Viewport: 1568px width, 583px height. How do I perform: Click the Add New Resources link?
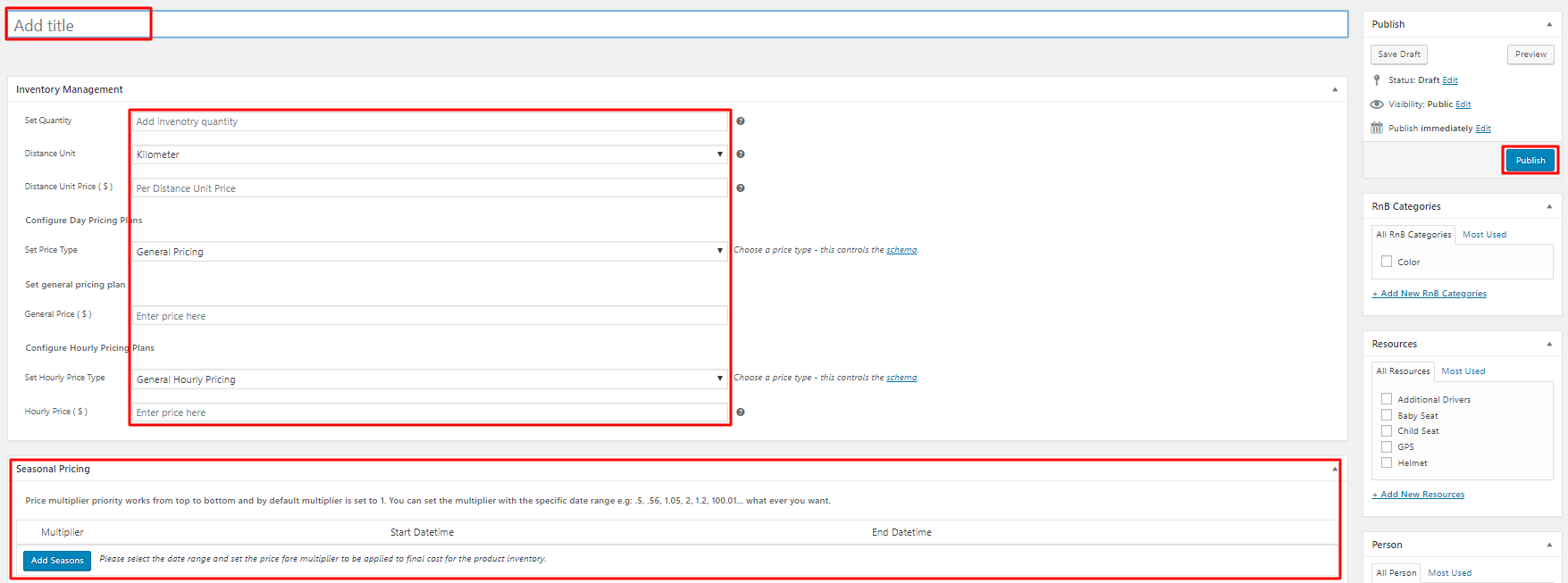tap(1419, 495)
